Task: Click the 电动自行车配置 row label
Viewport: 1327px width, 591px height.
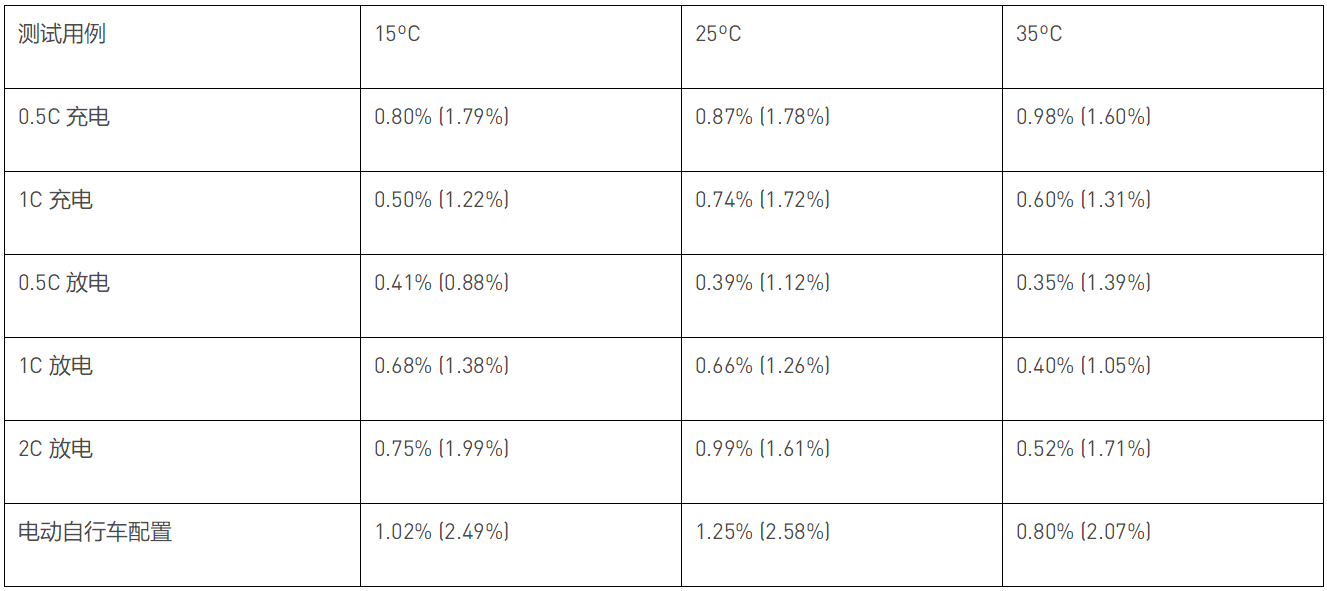Action: click(x=95, y=532)
